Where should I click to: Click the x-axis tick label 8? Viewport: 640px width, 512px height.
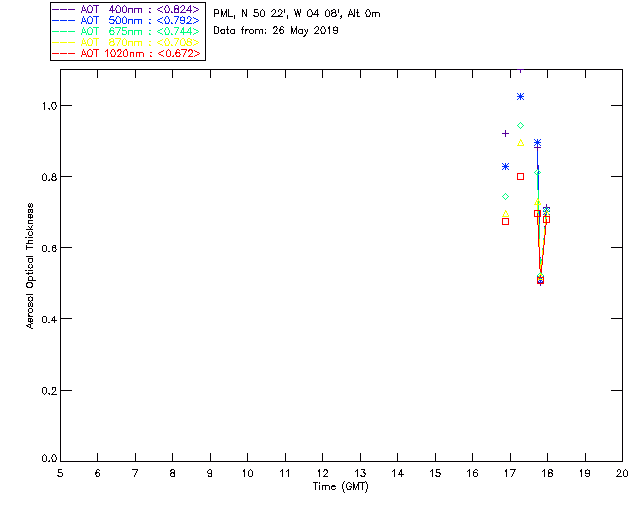tap(173, 473)
